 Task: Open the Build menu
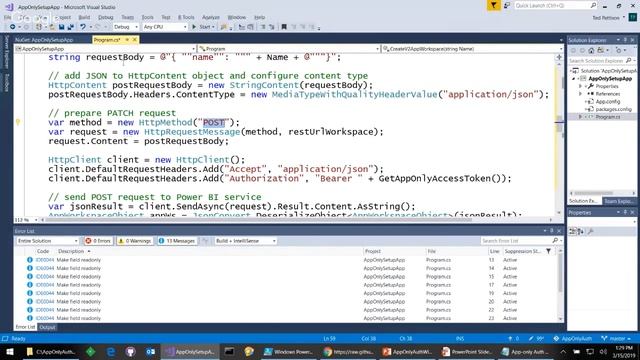(x=84, y=17)
